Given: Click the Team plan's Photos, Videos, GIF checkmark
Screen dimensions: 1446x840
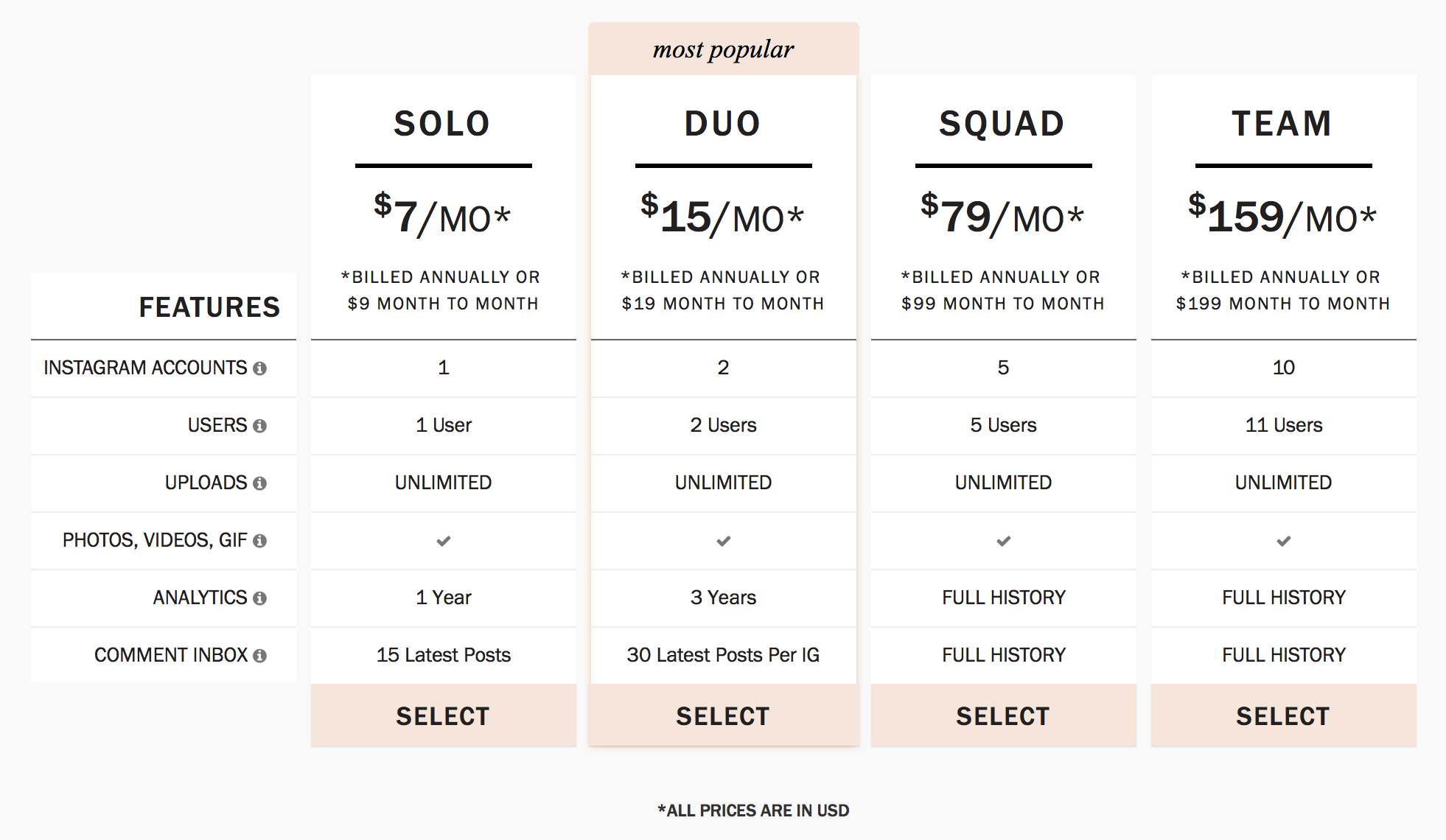Looking at the screenshot, I should (x=1284, y=541).
